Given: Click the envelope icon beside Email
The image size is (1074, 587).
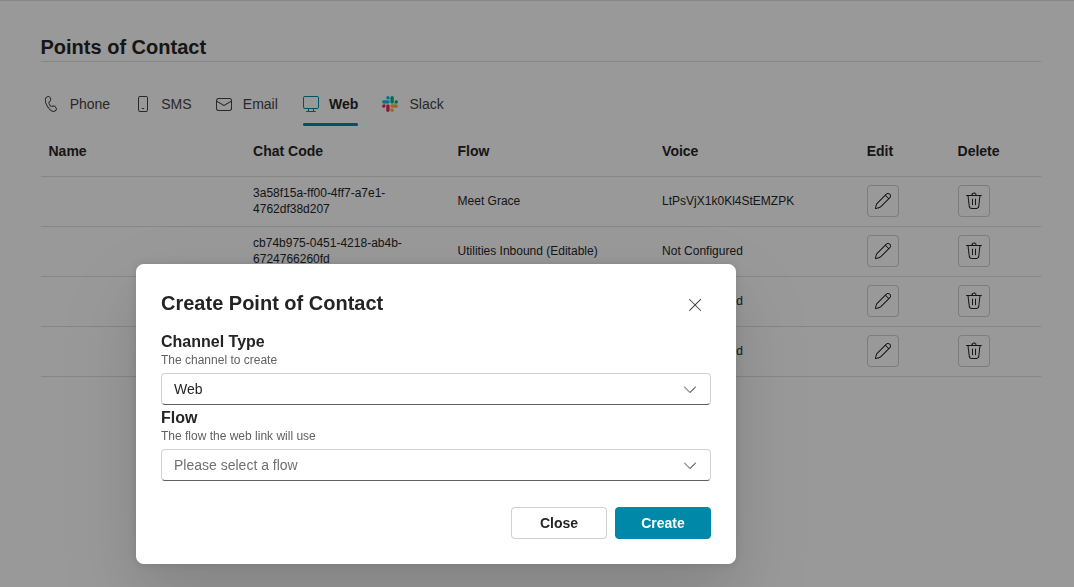Looking at the screenshot, I should [224, 103].
